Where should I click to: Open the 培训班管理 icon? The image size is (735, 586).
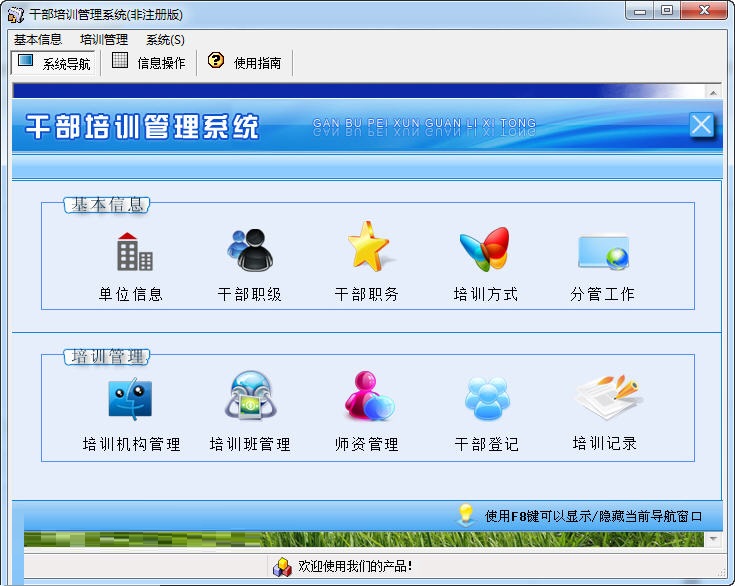[x=250, y=395]
